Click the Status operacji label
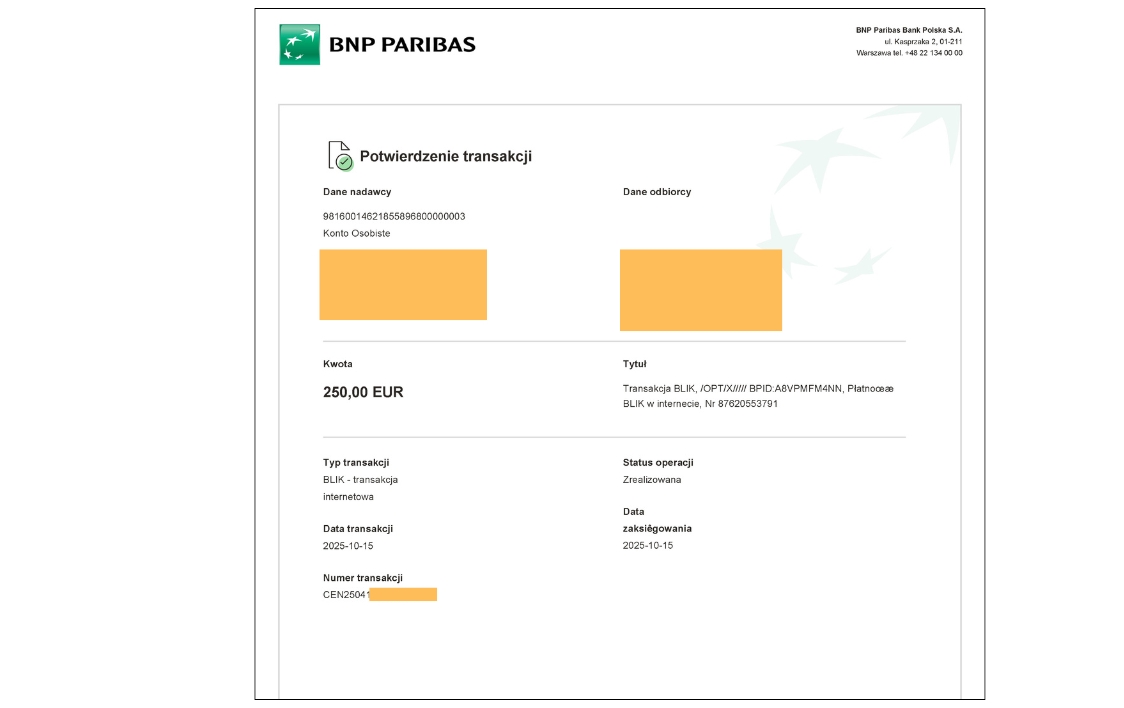The image size is (1124, 708). pos(658,463)
